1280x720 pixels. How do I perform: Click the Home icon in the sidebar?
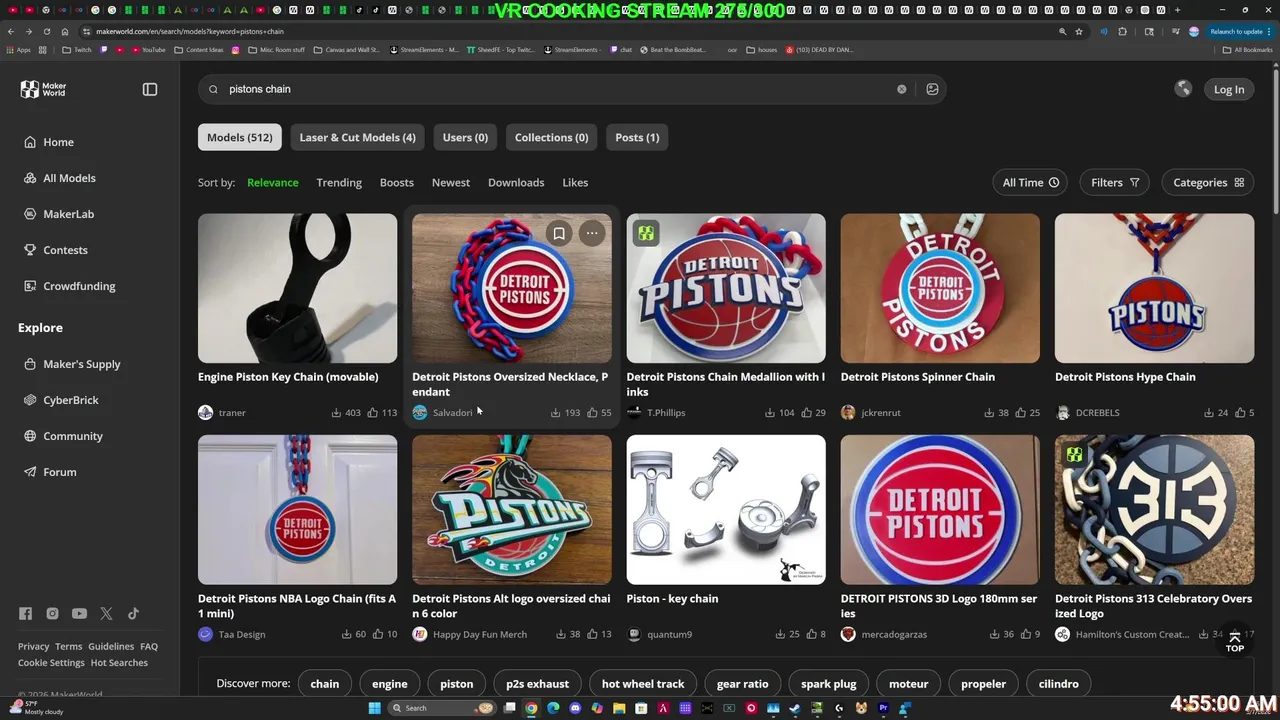30,142
